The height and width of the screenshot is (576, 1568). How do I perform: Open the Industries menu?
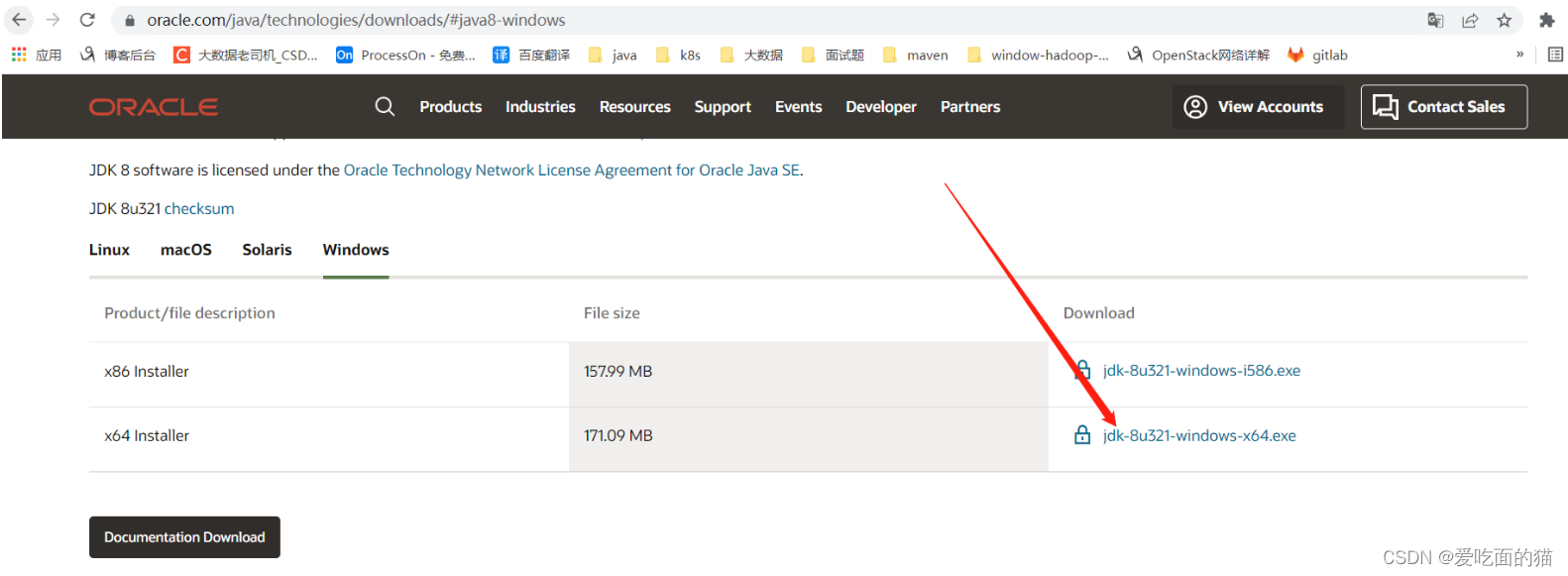pyautogui.click(x=540, y=107)
